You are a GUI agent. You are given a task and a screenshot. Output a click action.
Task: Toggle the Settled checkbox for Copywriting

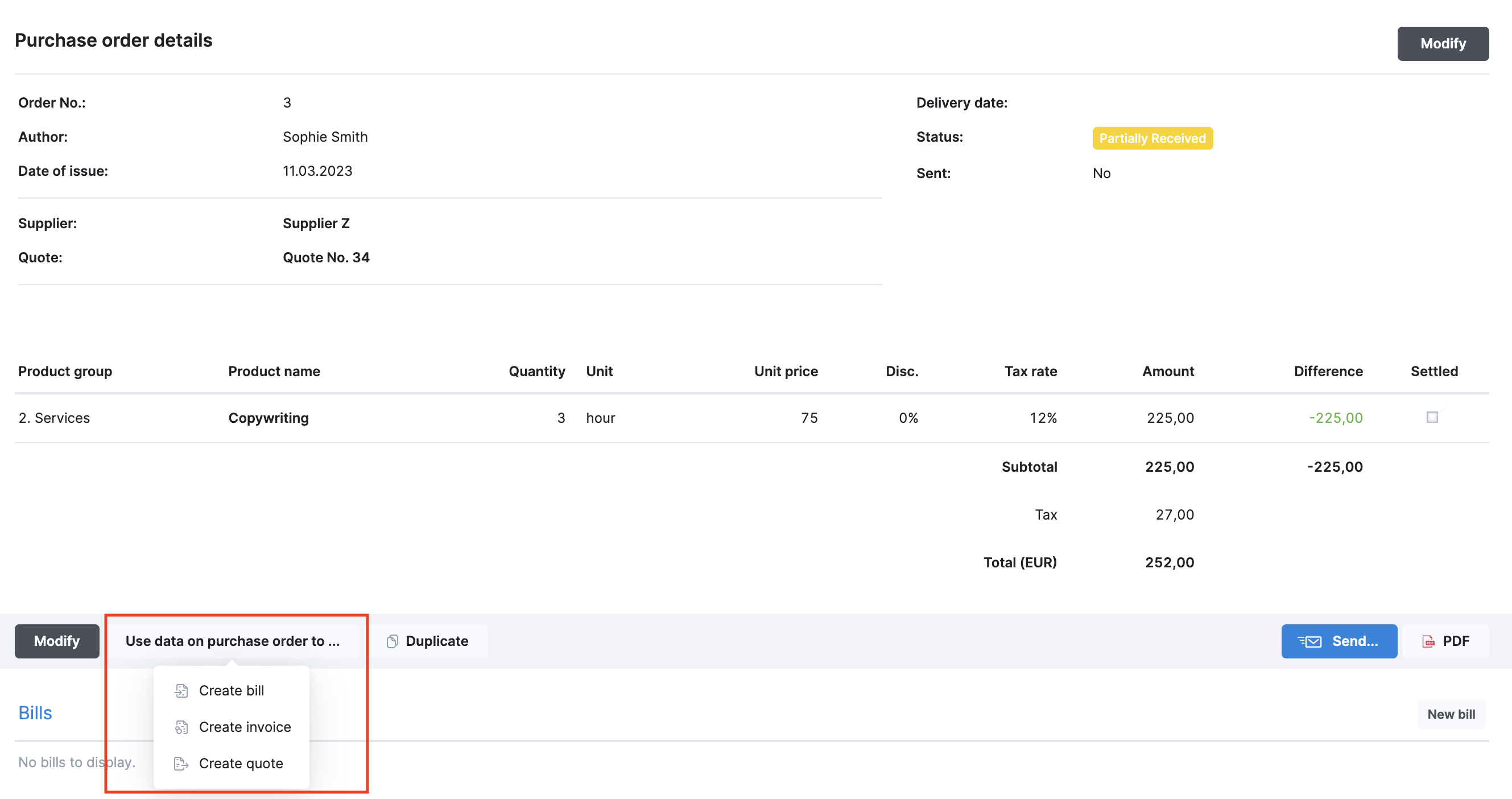[x=1432, y=417]
